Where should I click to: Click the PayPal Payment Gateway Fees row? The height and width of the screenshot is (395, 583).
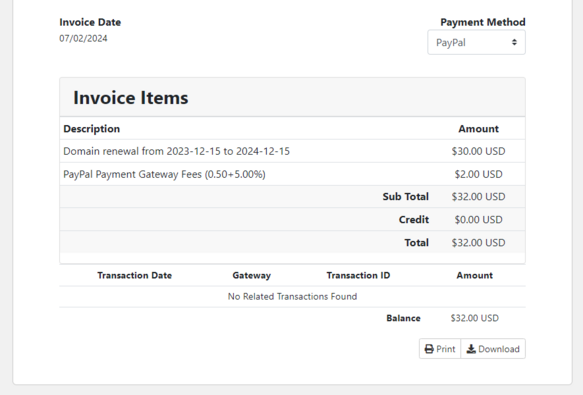tap(292, 174)
